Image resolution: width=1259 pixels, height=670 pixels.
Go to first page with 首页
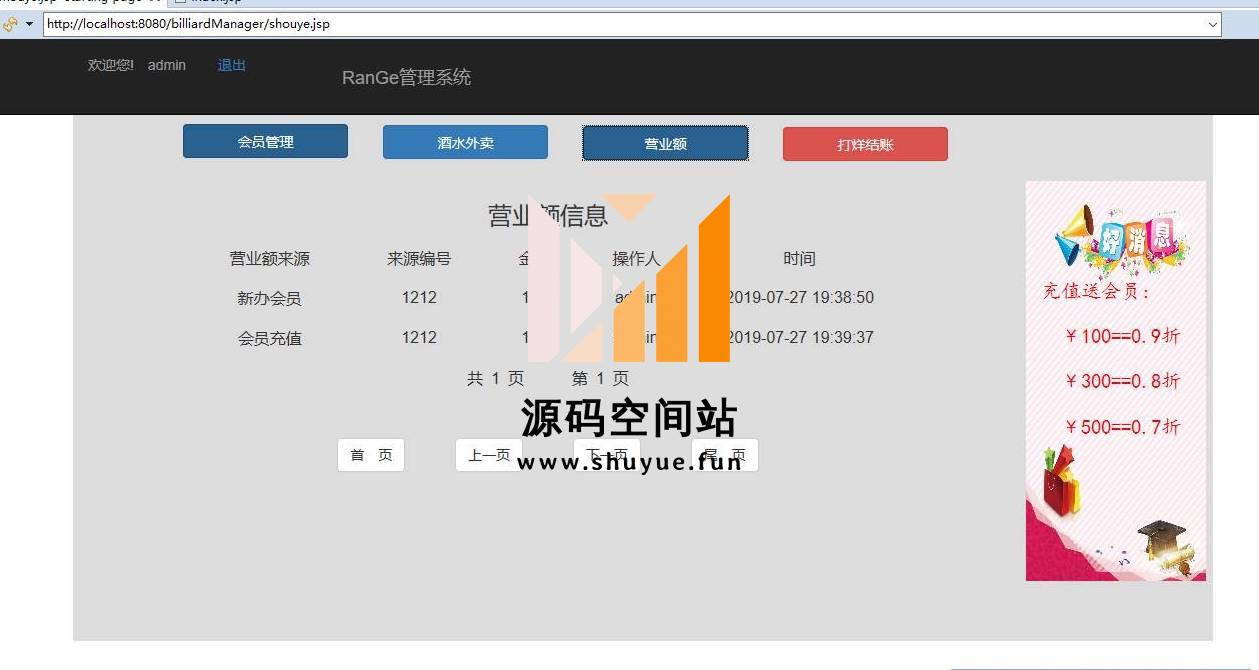tap(371, 455)
